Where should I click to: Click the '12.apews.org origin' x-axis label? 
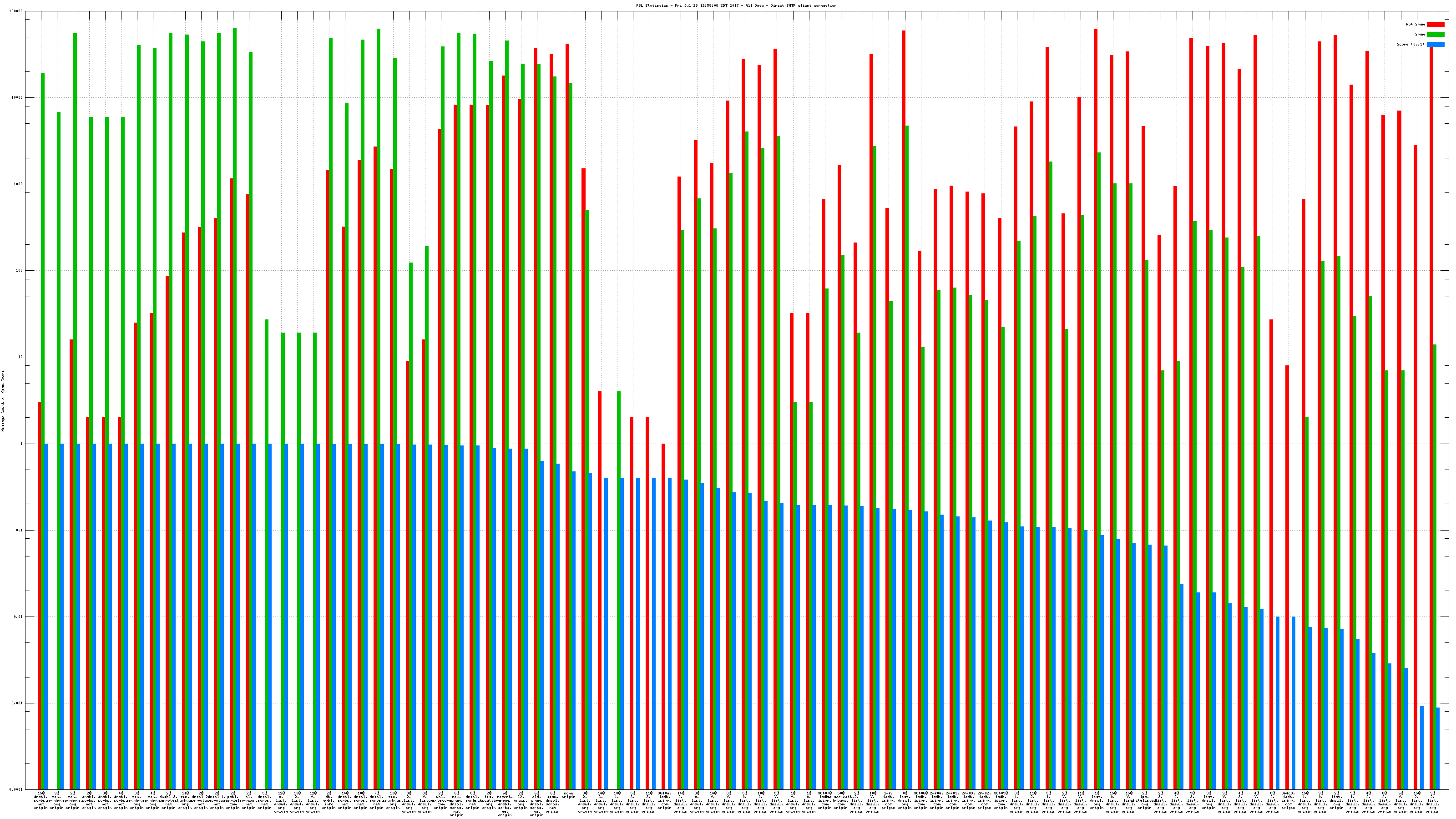[521, 800]
